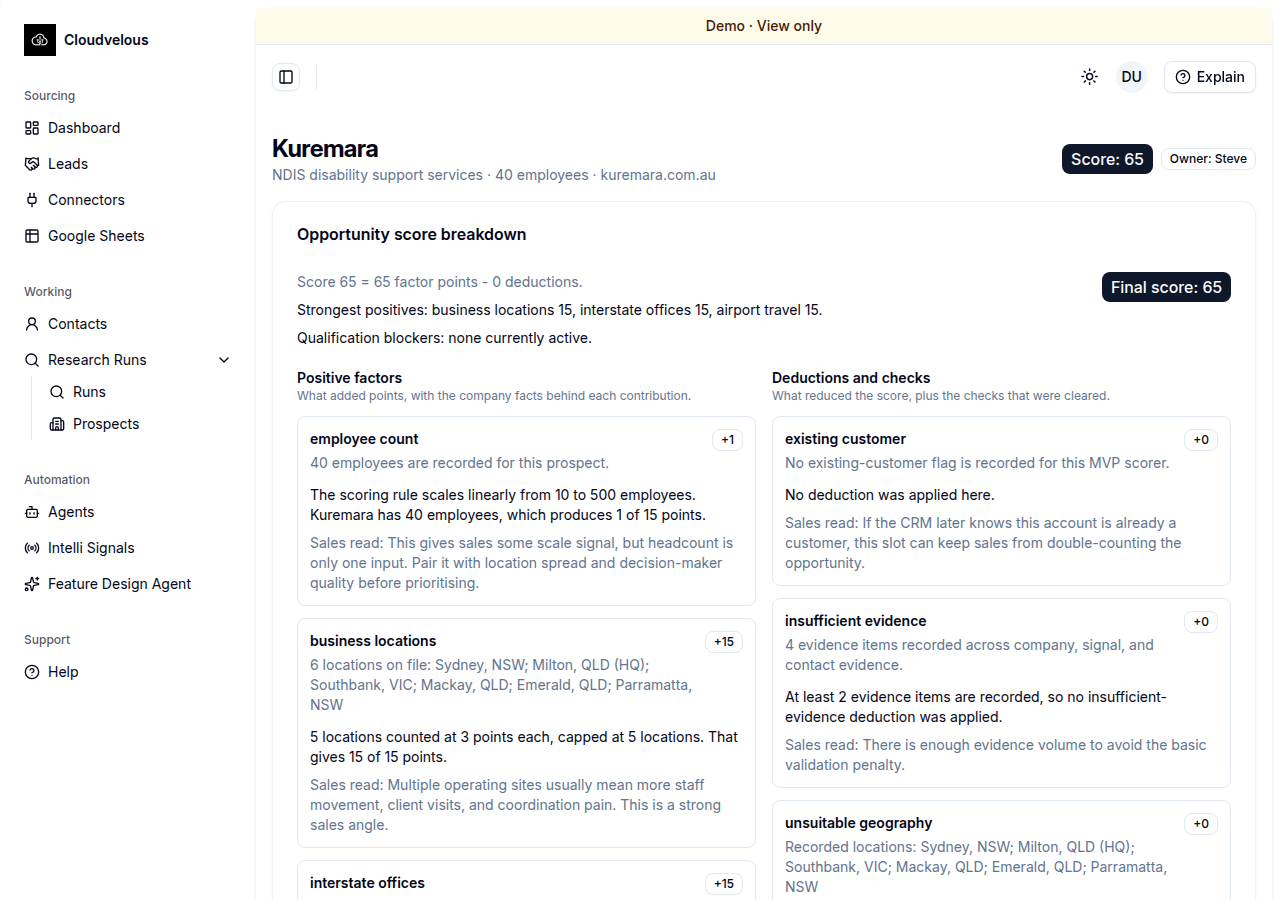Click the Score 65 = 65 factor points line
The image size is (1280, 900).
pos(439,282)
